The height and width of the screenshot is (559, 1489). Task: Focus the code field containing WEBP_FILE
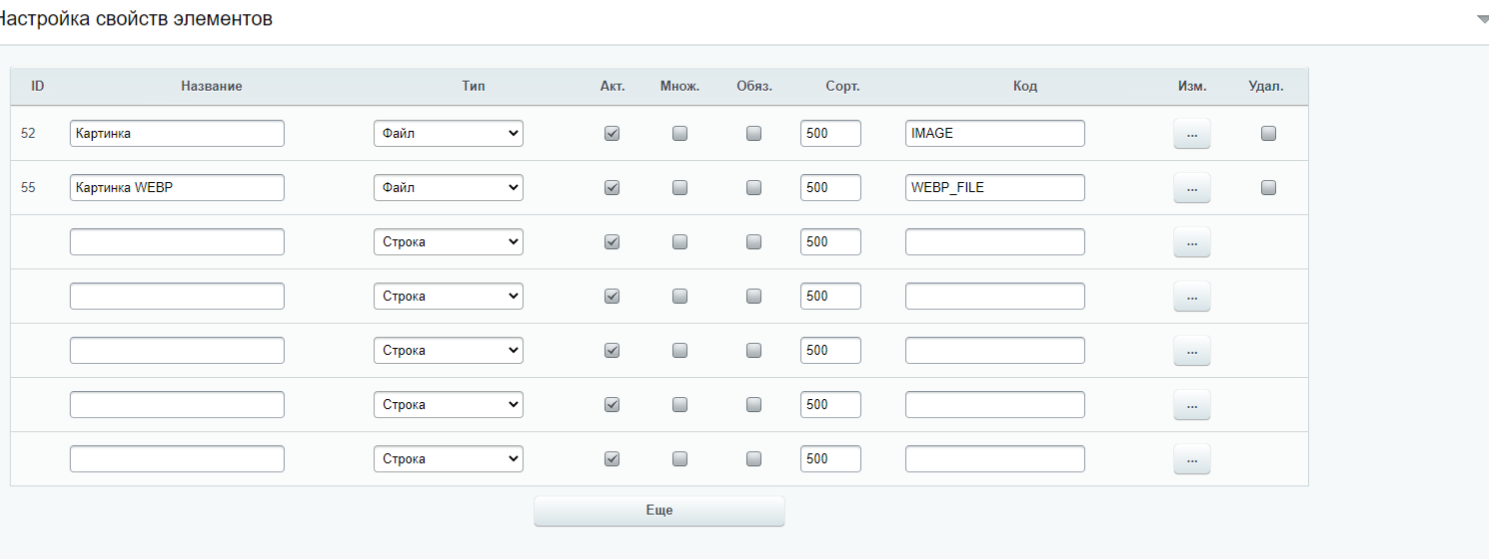click(x=995, y=187)
